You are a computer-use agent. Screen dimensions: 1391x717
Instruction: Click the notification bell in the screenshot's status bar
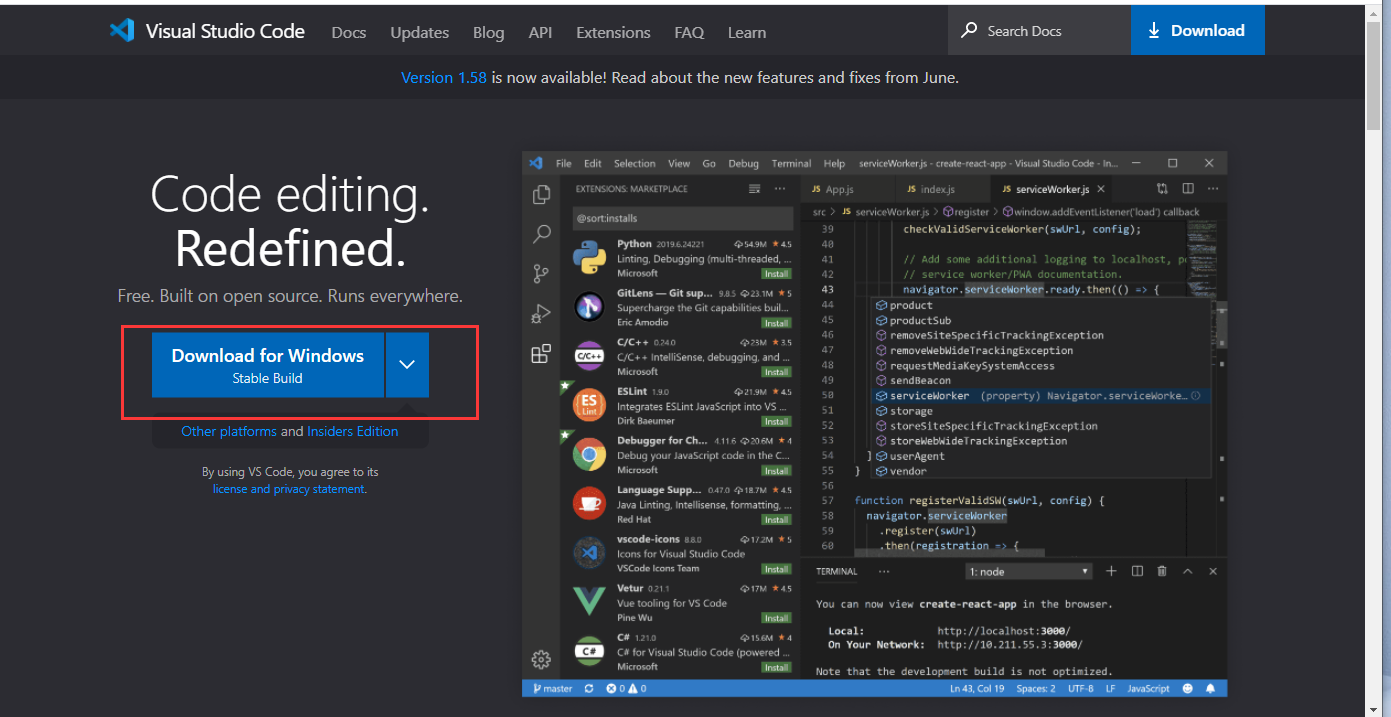point(1211,689)
